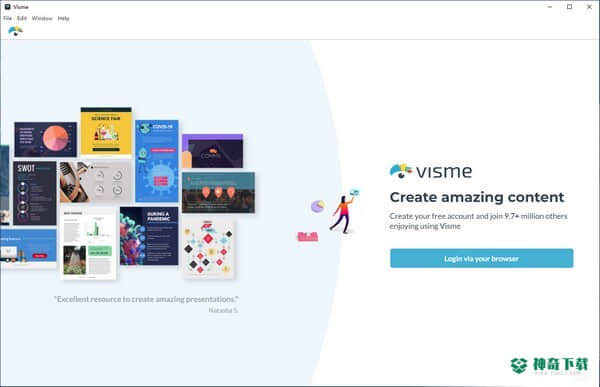Select the SWOT dark template thumbnail
Viewport: 600px width, 387px height.
coord(35,193)
